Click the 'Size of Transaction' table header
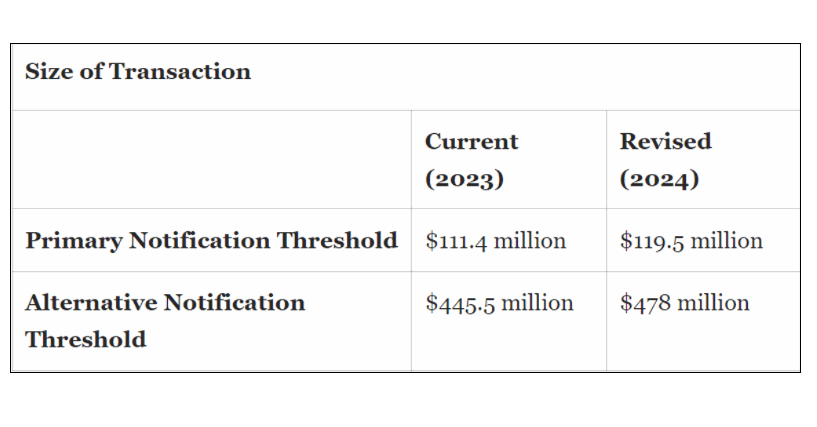The image size is (817, 427). (138, 71)
